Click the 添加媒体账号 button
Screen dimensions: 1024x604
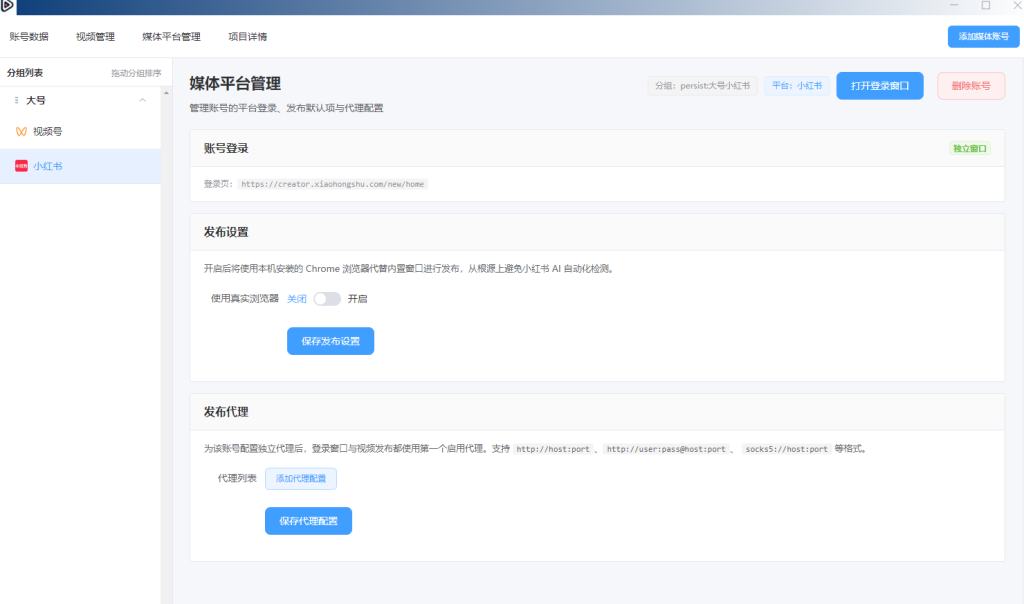pyautogui.click(x=984, y=37)
